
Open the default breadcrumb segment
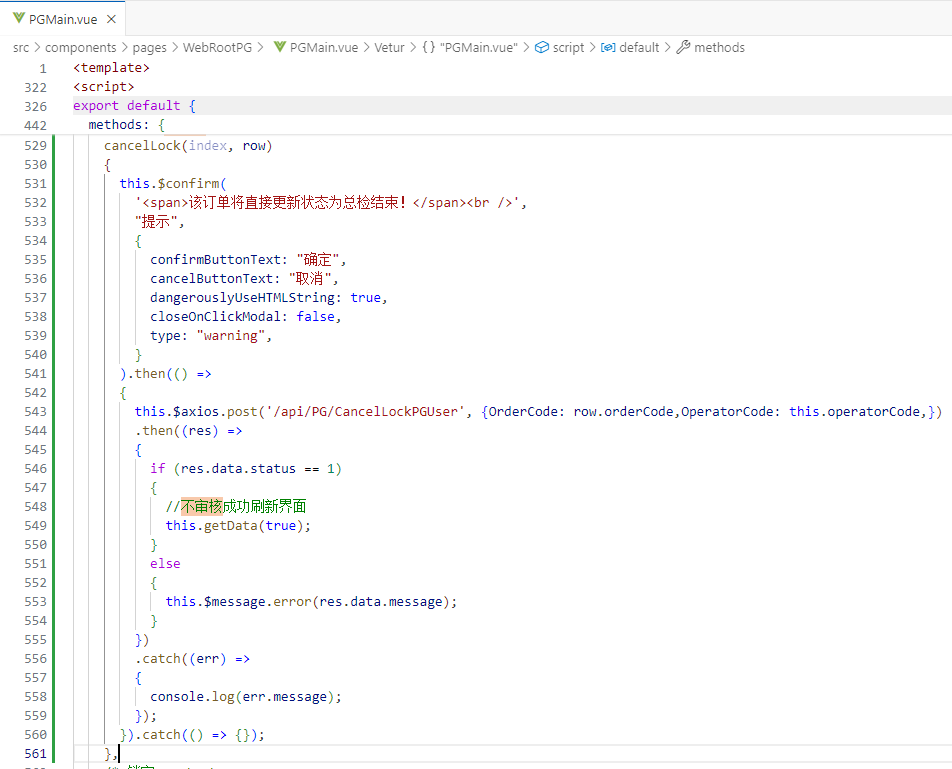[x=639, y=47]
